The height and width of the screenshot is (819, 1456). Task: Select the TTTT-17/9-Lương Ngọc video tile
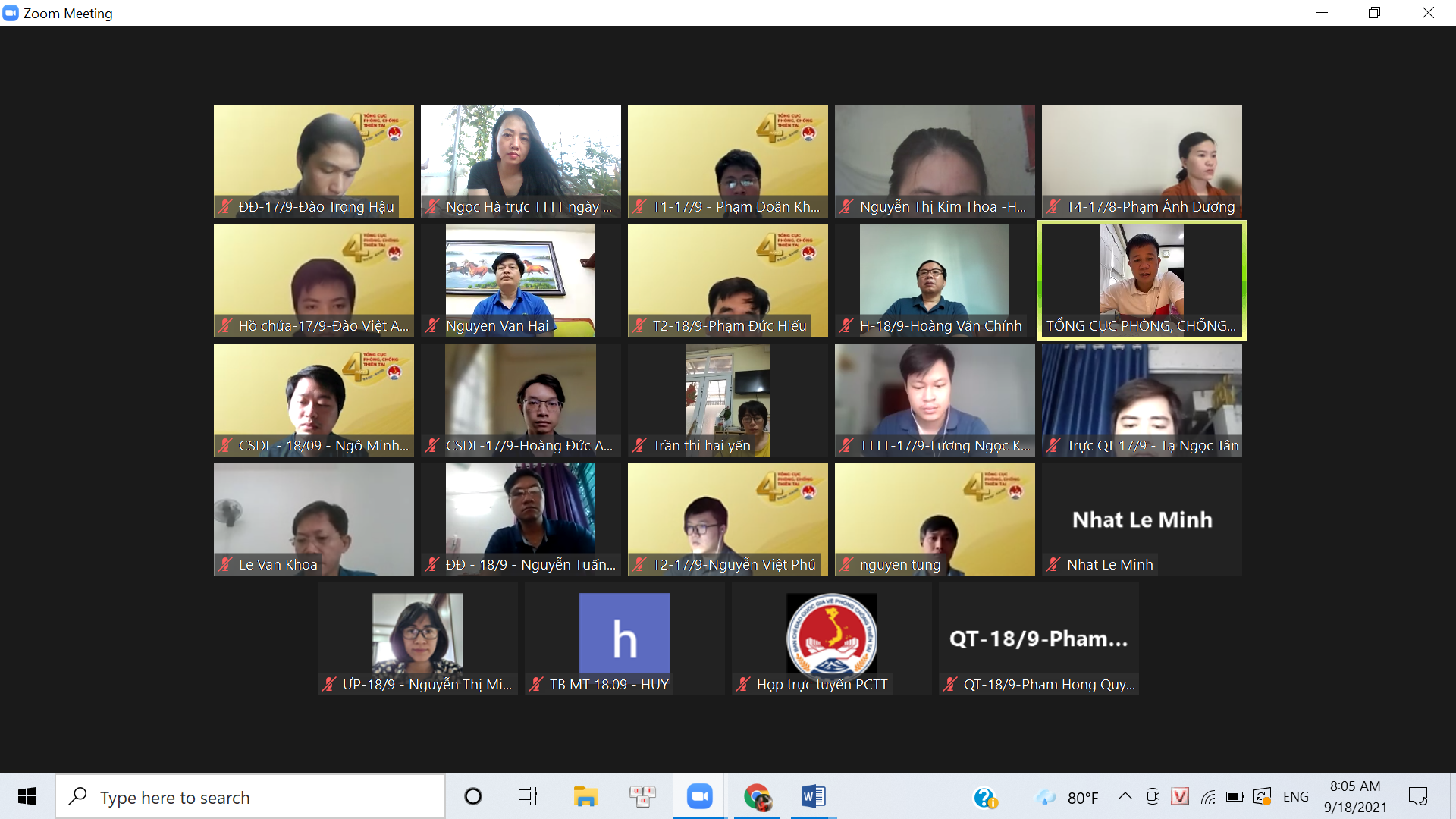(x=935, y=400)
